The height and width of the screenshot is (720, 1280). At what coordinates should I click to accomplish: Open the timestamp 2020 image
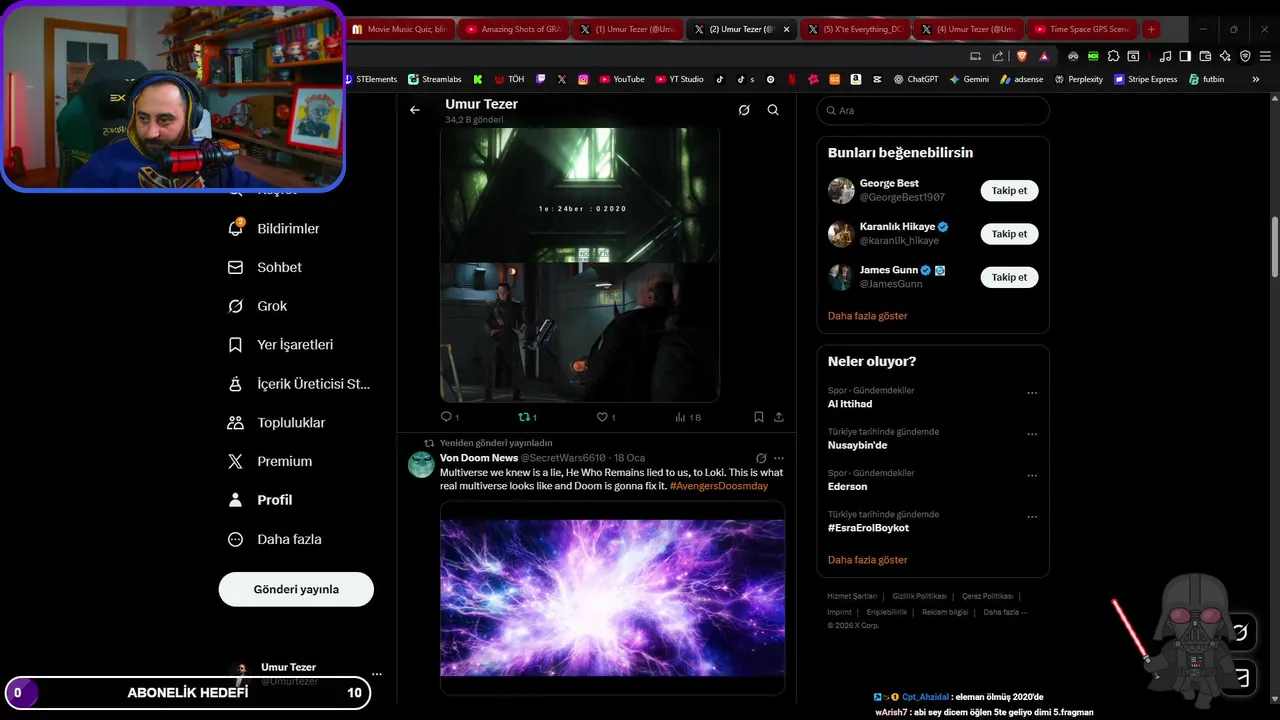point(580,195)
